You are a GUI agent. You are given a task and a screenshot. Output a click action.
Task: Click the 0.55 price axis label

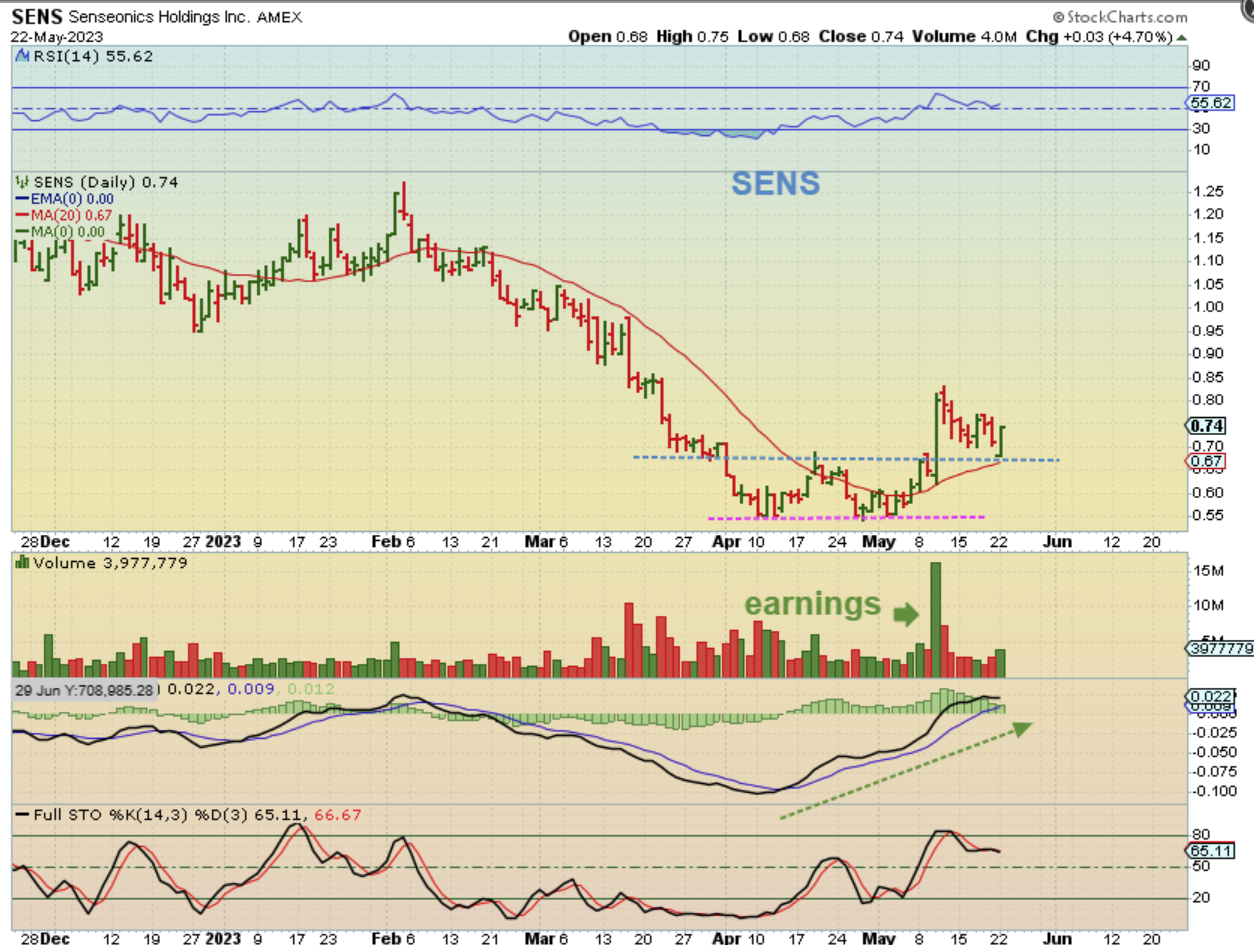point(1210,516)
